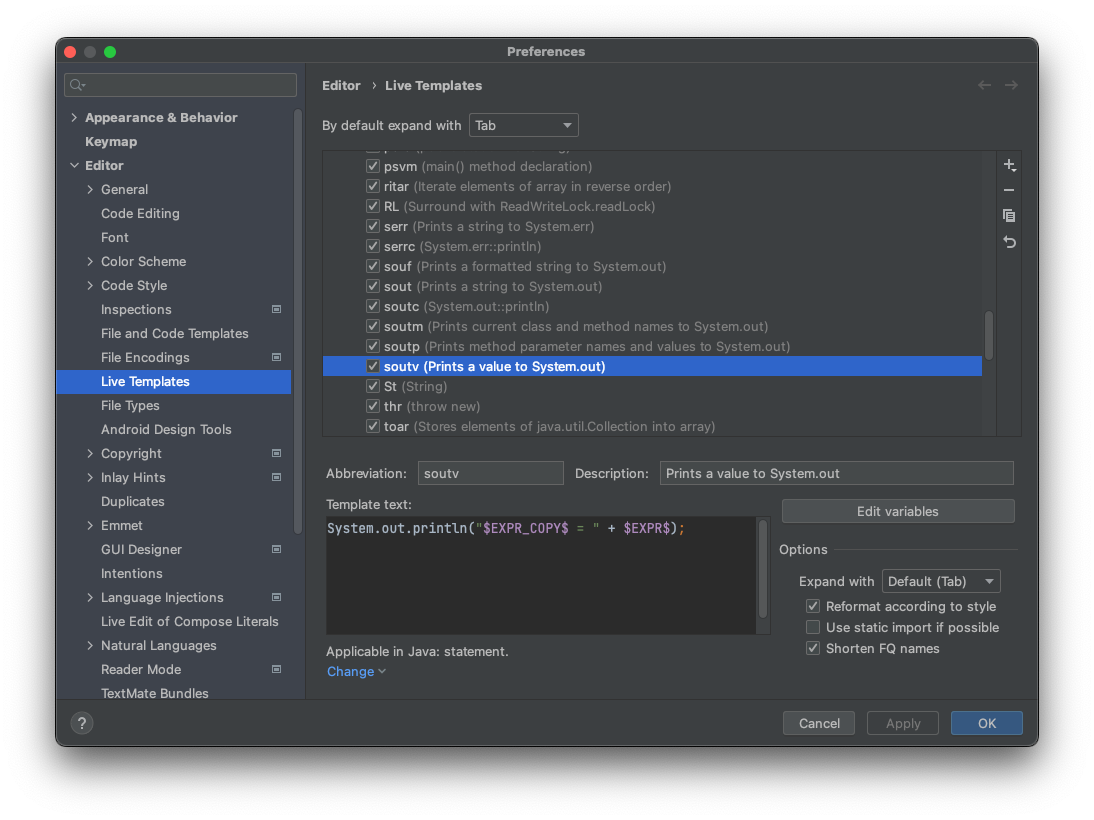The image size is (1094, 820).
Task: Click project-level icon beside Inlay Hints
Action: click(x=276, y=477)
